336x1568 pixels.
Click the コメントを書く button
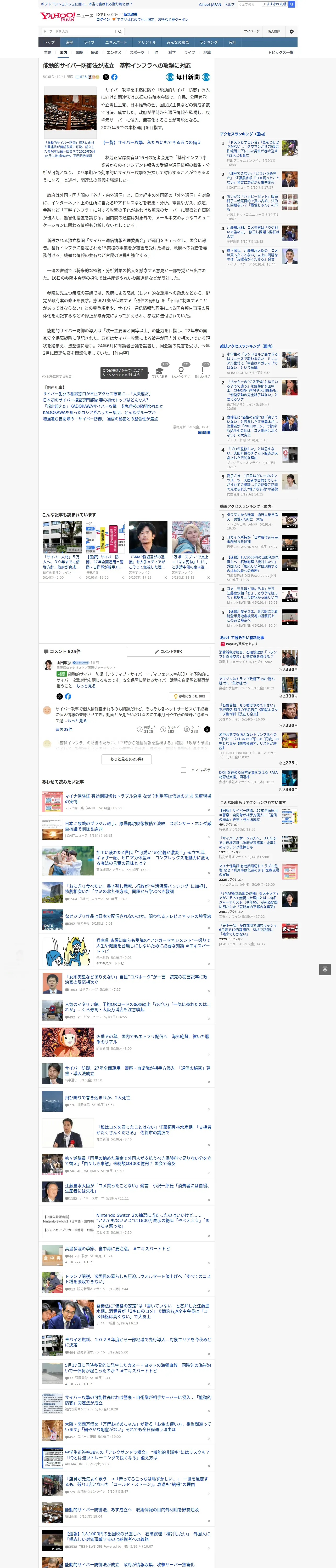pos(168,651)
